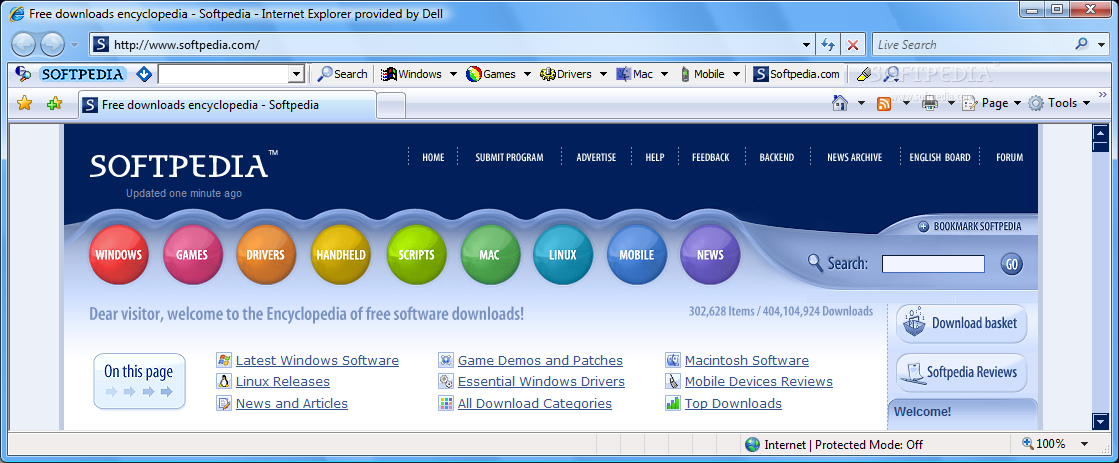This screenshot has height=463, width=1119.
Task: Click the blue down-arrow toolbar icon
Action: tap(144, 73)
